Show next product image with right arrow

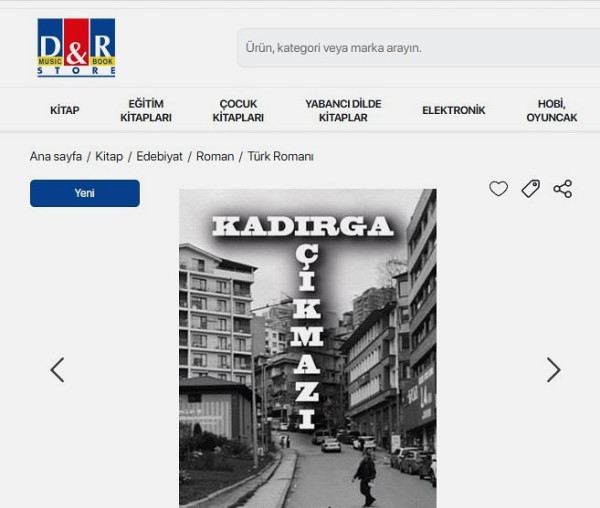[553, 370]
